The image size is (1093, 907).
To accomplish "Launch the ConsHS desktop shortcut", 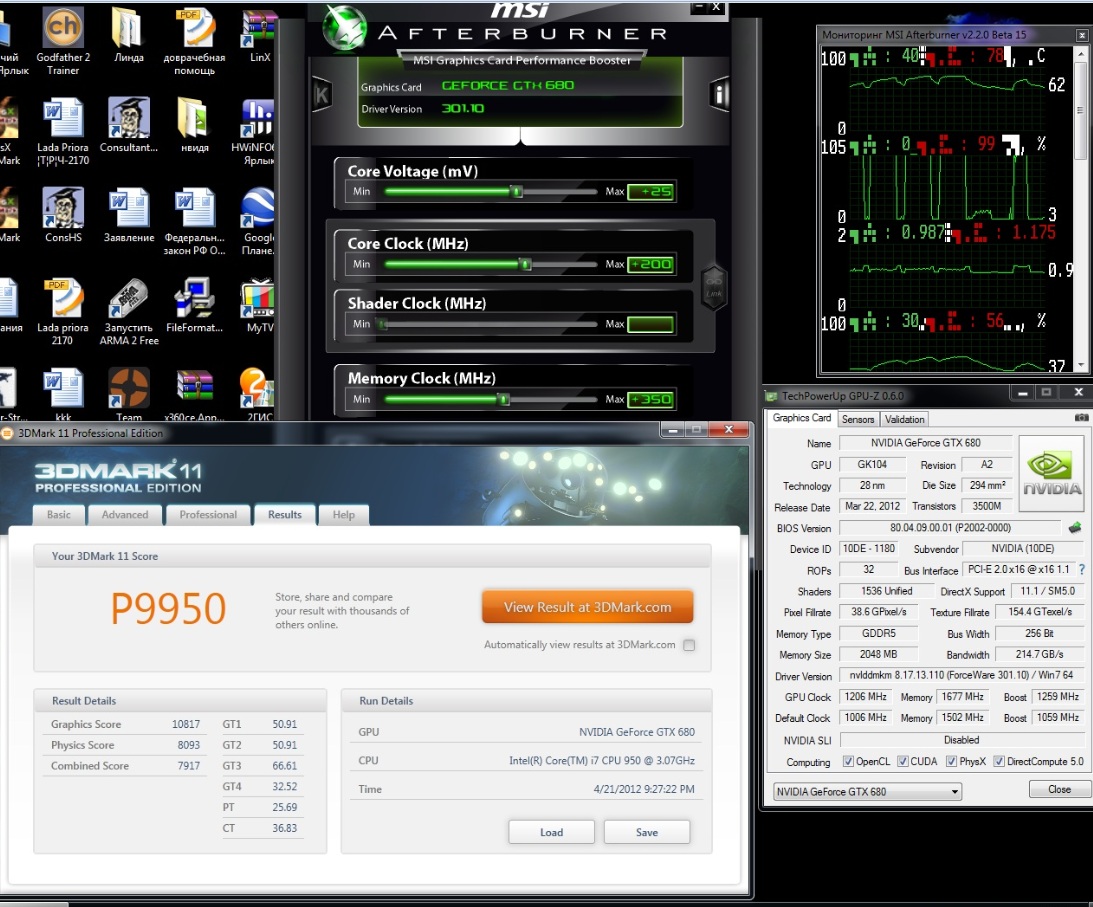I will pos(63,215).
